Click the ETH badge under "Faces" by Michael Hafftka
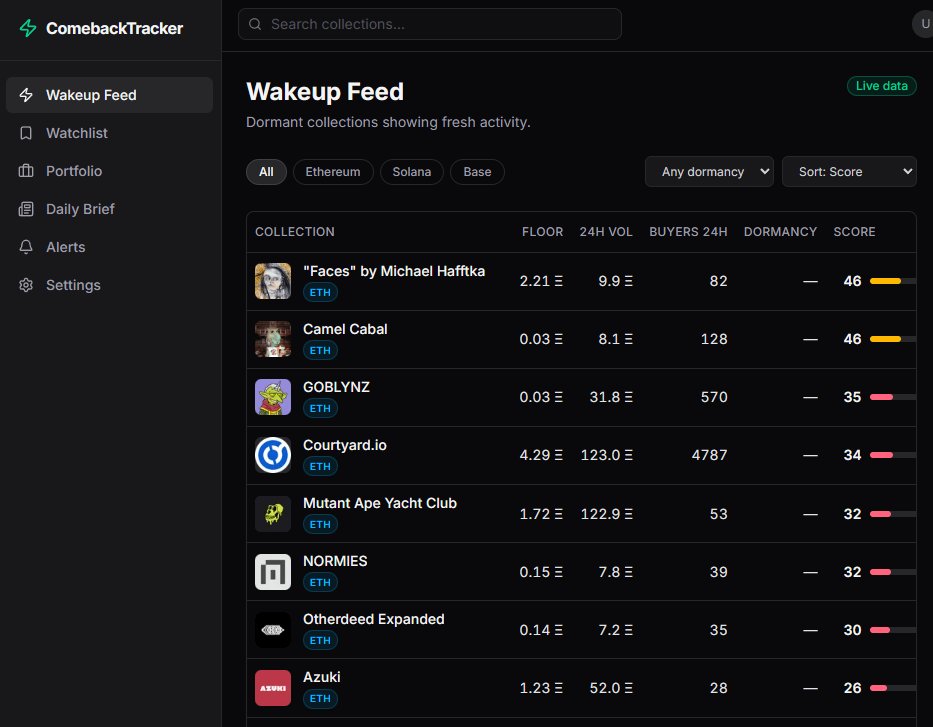Viewport: 933px width, 727px height. pos(320,292)
